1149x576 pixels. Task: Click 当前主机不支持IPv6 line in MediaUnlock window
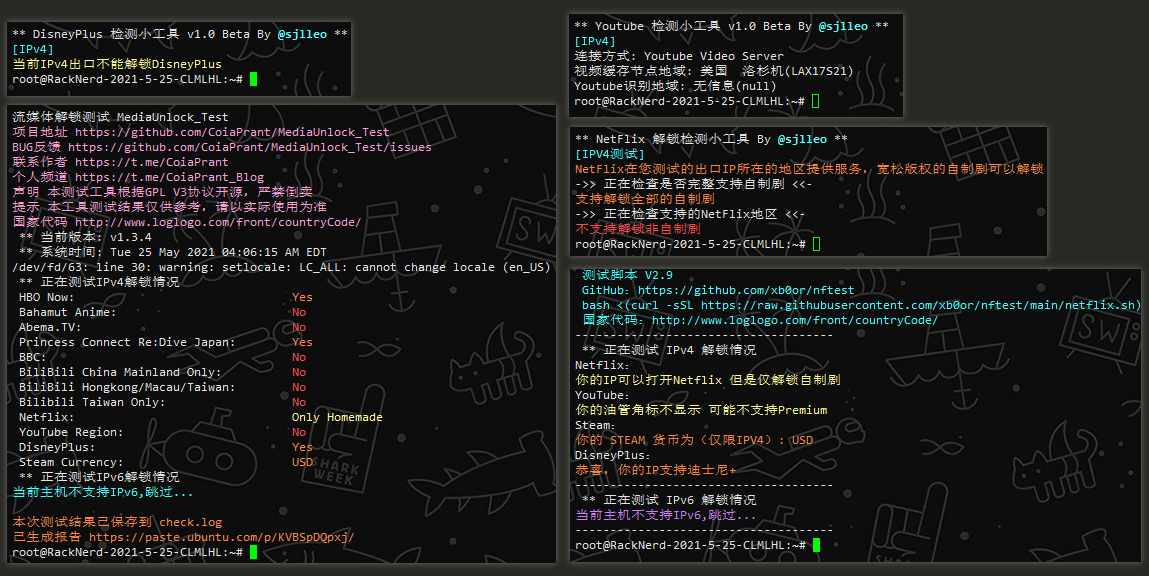(103, 492)
